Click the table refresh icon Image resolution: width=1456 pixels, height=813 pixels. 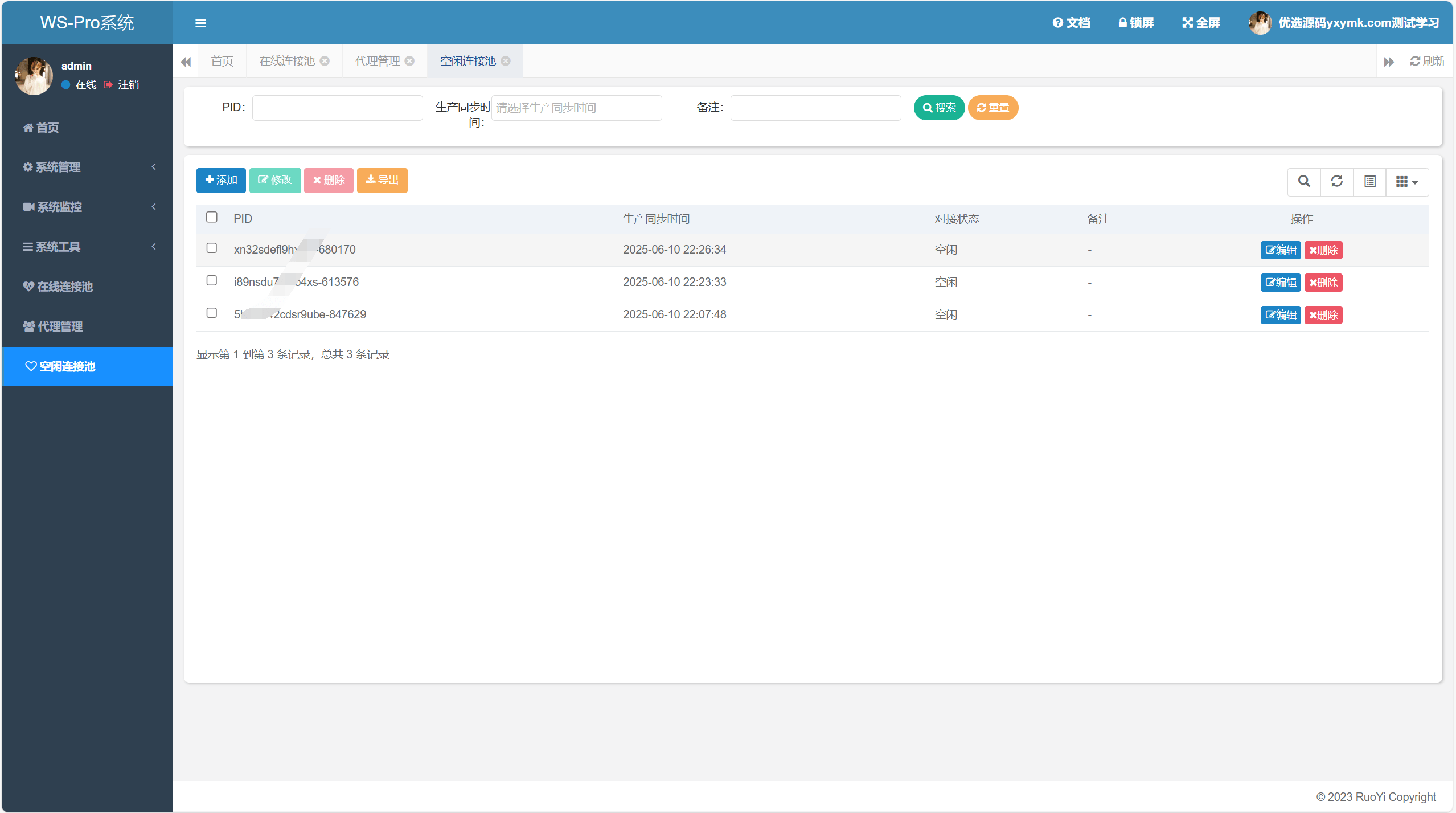click(x=1336, y=181)
